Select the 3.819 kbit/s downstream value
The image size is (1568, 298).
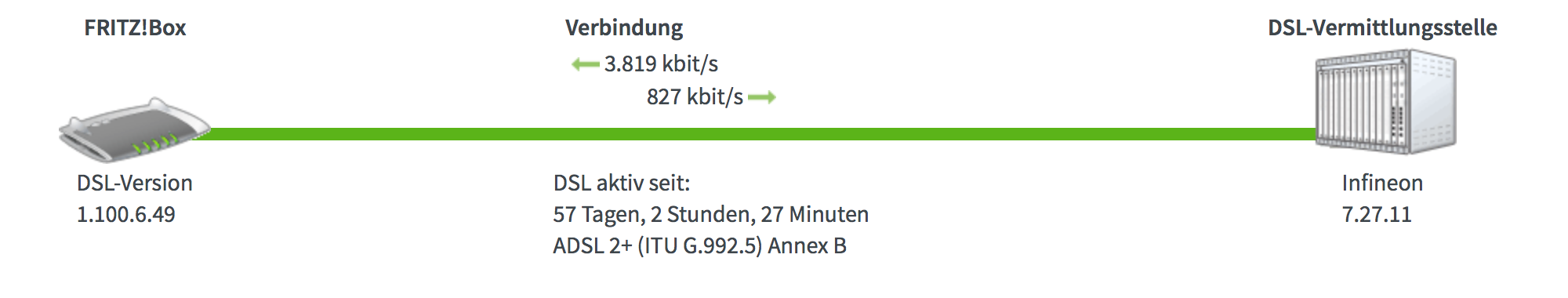[661, 64]
